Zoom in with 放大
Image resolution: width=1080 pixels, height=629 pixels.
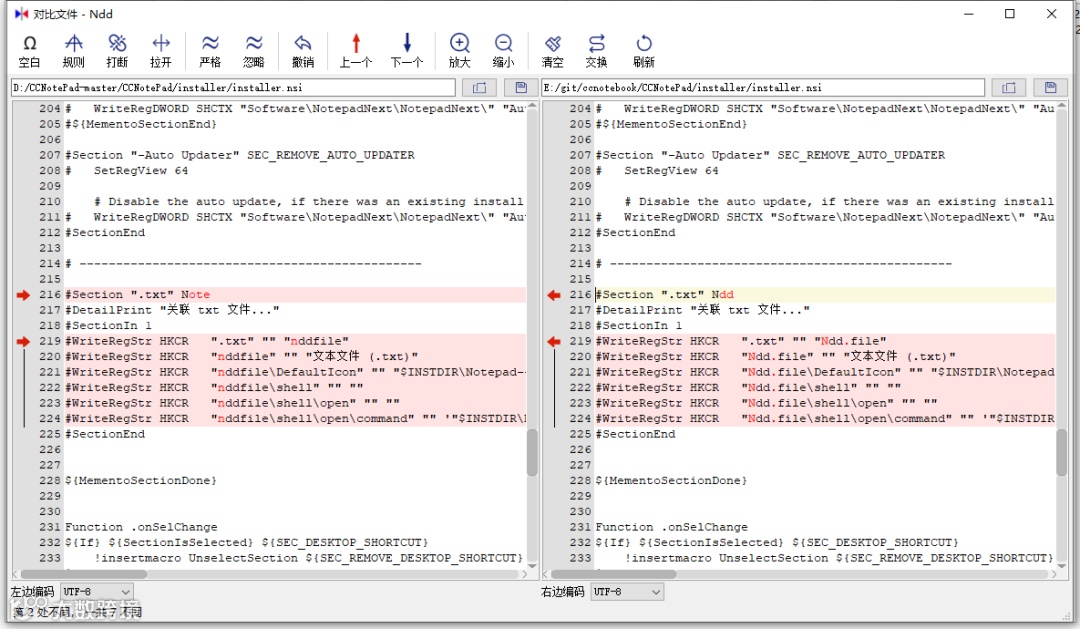(x=459, y=51)
